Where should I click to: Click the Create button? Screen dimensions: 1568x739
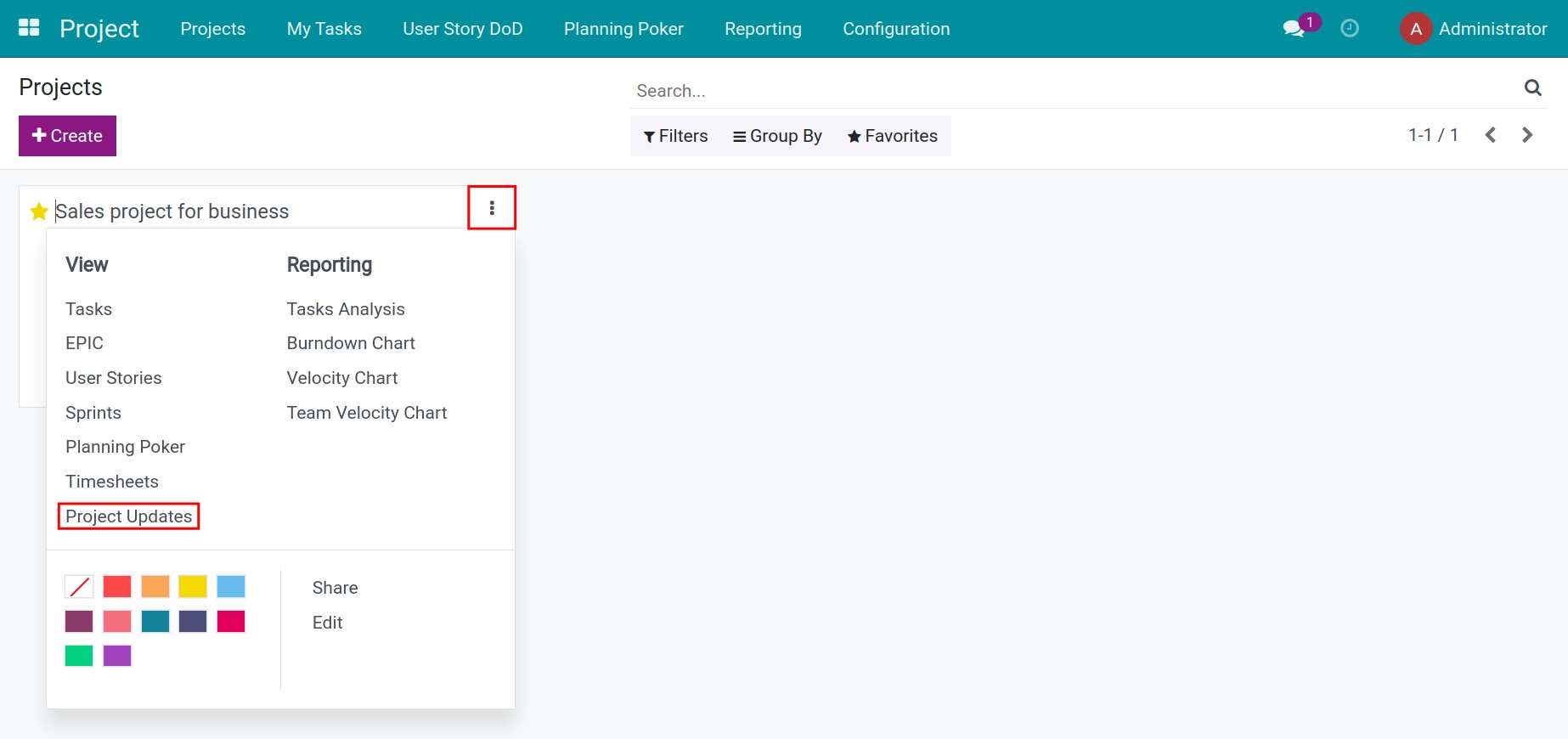pos(67,136)
